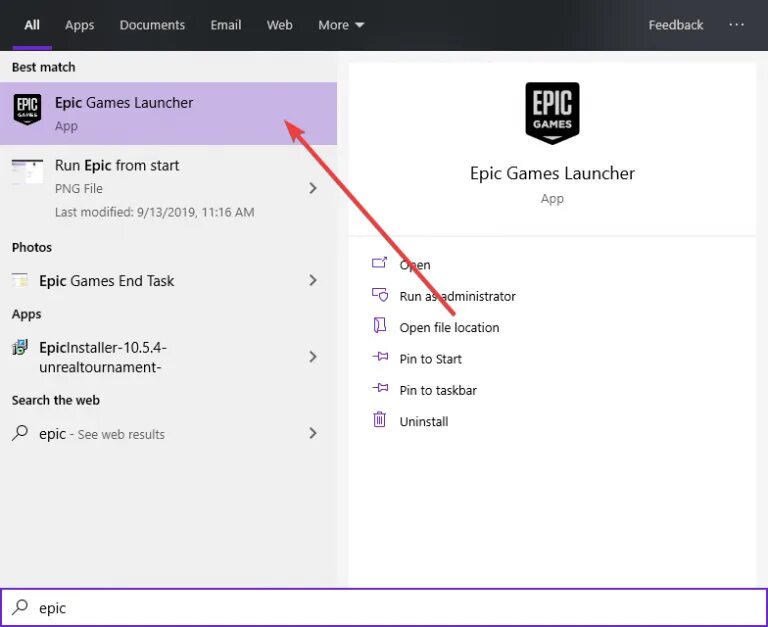The height and width of the screenshot is (627, 768).
Task: Expand Epic Games End Task chevron
Action: pos(313,280)
